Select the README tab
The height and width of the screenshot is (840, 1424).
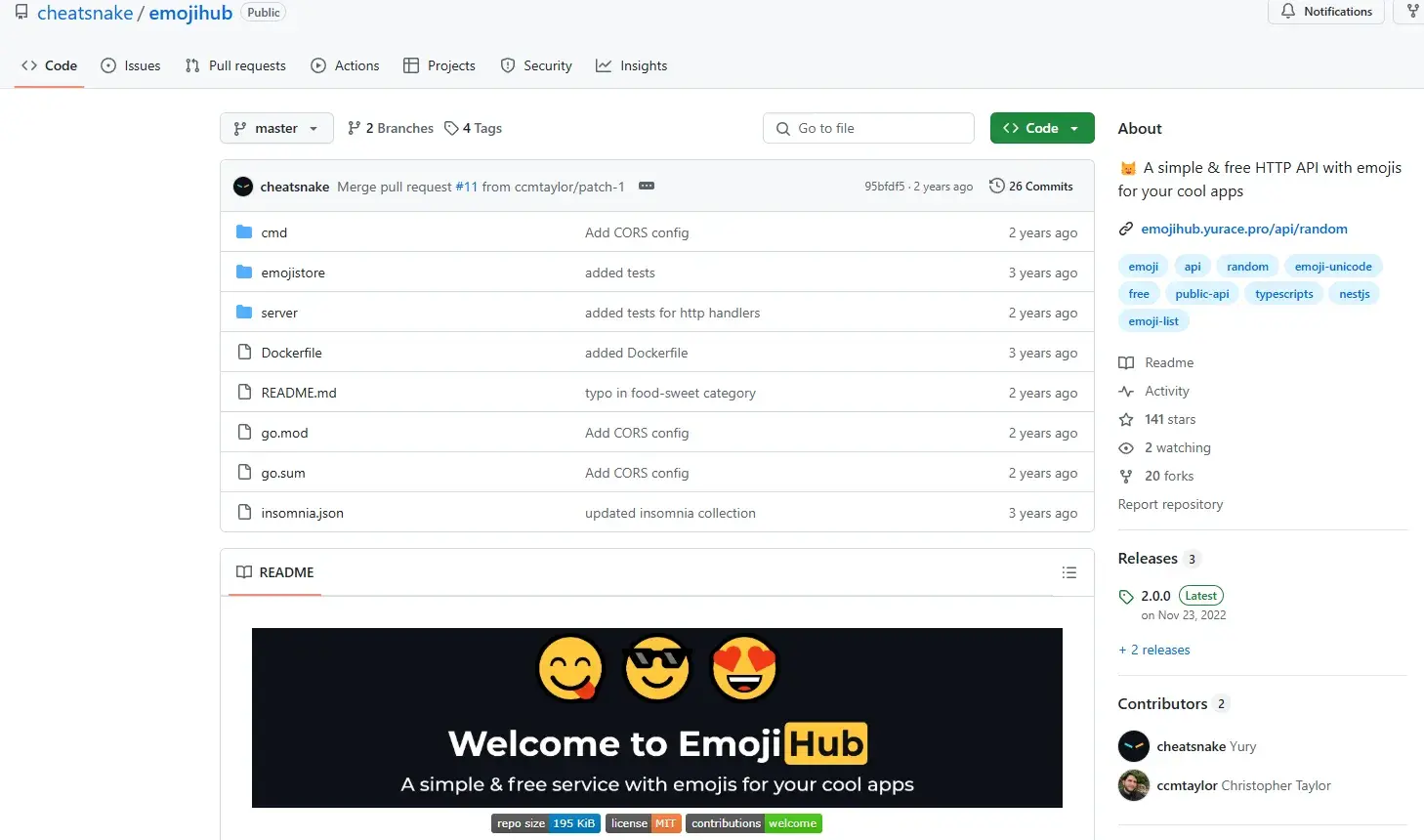275,572
